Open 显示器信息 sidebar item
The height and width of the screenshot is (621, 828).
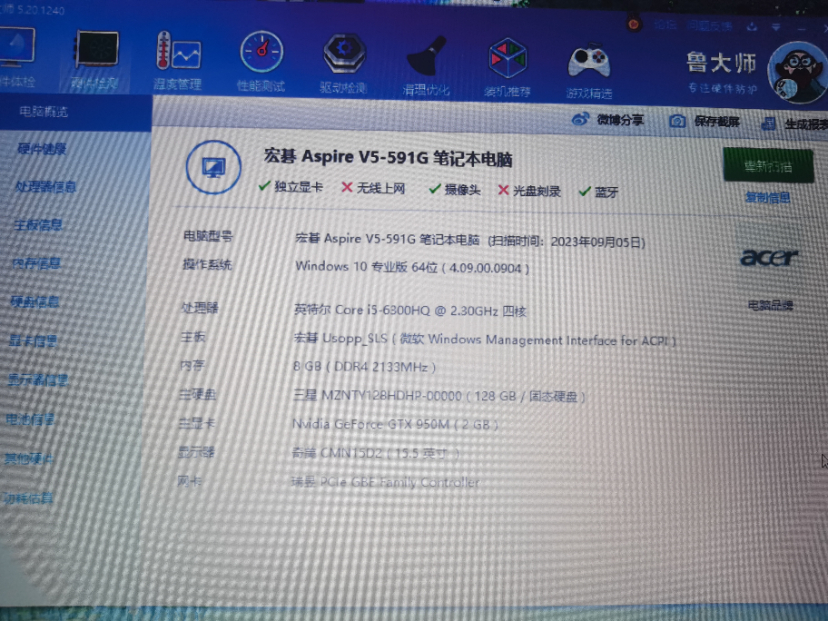pos(38,380)
